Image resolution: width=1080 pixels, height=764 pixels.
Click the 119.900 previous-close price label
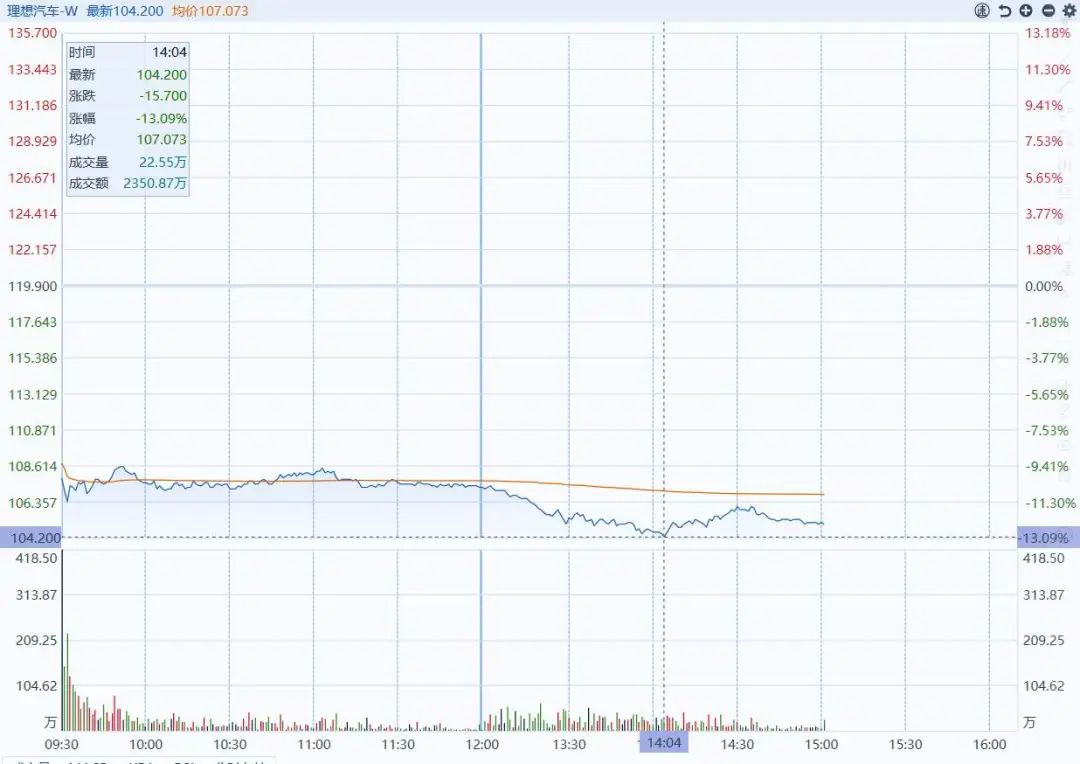click(32, 286)
